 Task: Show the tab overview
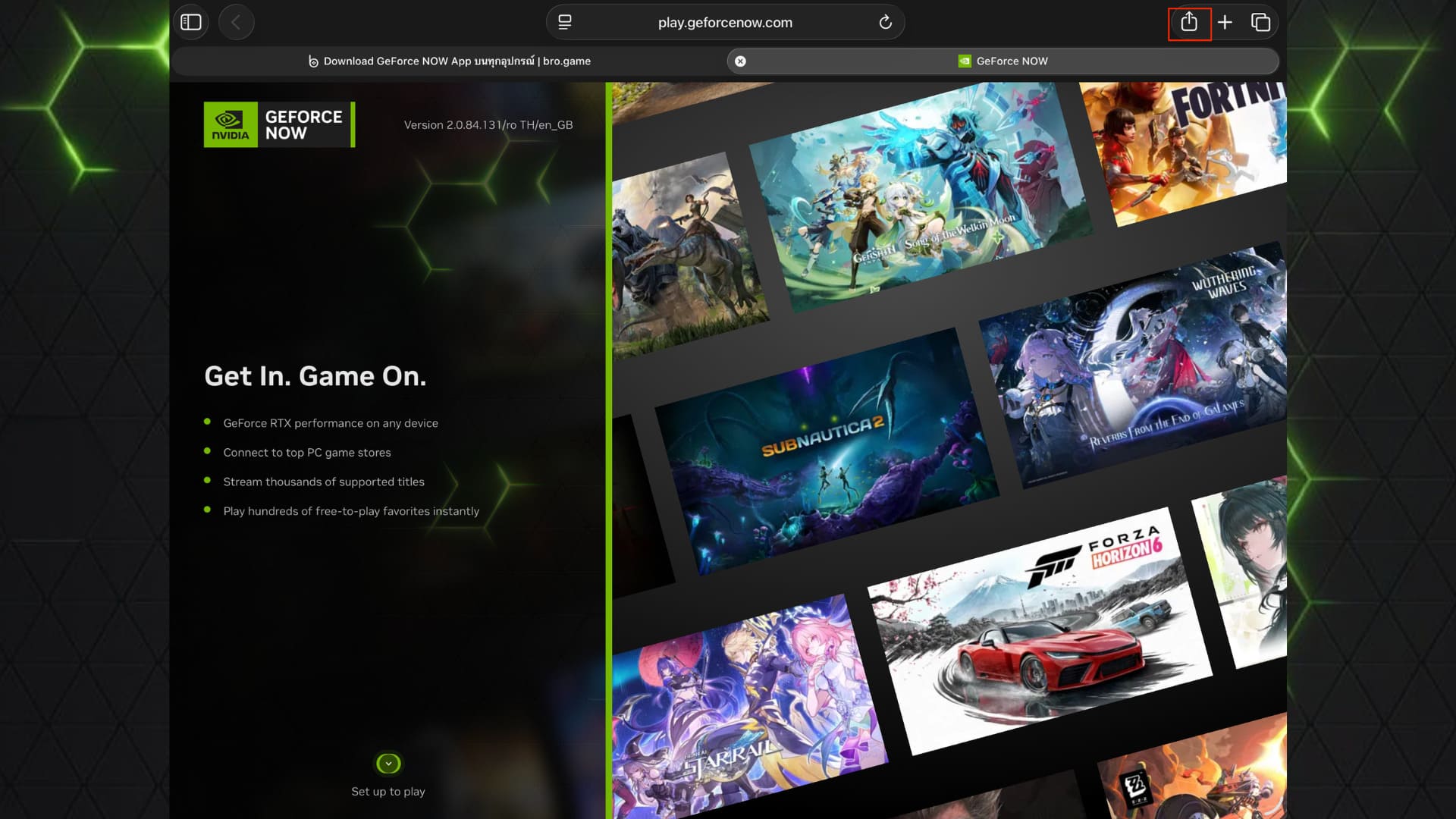point(1260,22)
